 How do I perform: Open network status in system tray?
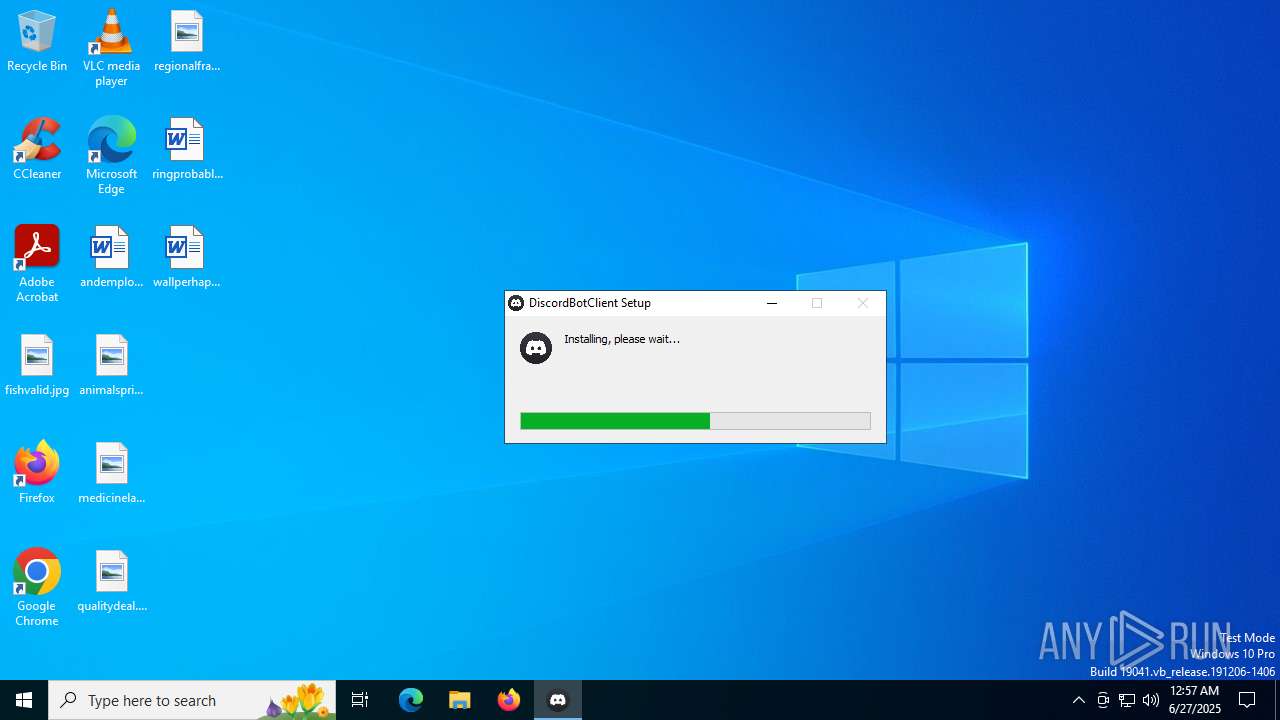click(x=1127, y=700)
